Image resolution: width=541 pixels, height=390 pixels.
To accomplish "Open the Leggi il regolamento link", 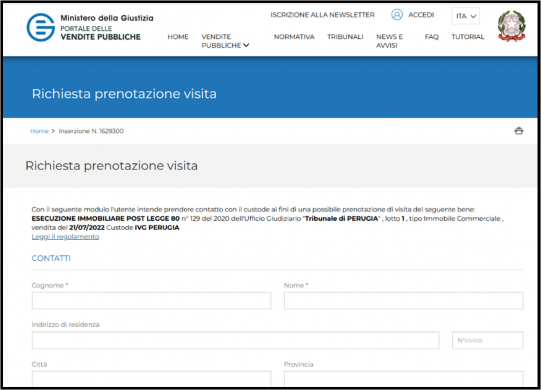I will 65,237.
